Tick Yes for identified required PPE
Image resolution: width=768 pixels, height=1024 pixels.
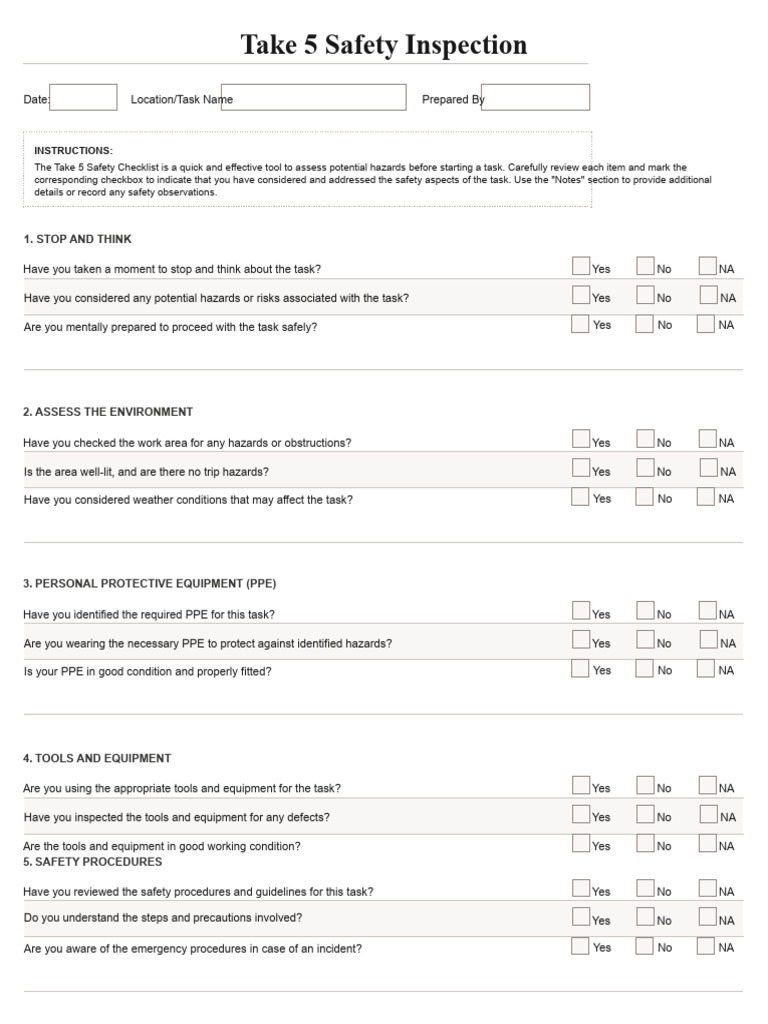(x=581, y=611)
